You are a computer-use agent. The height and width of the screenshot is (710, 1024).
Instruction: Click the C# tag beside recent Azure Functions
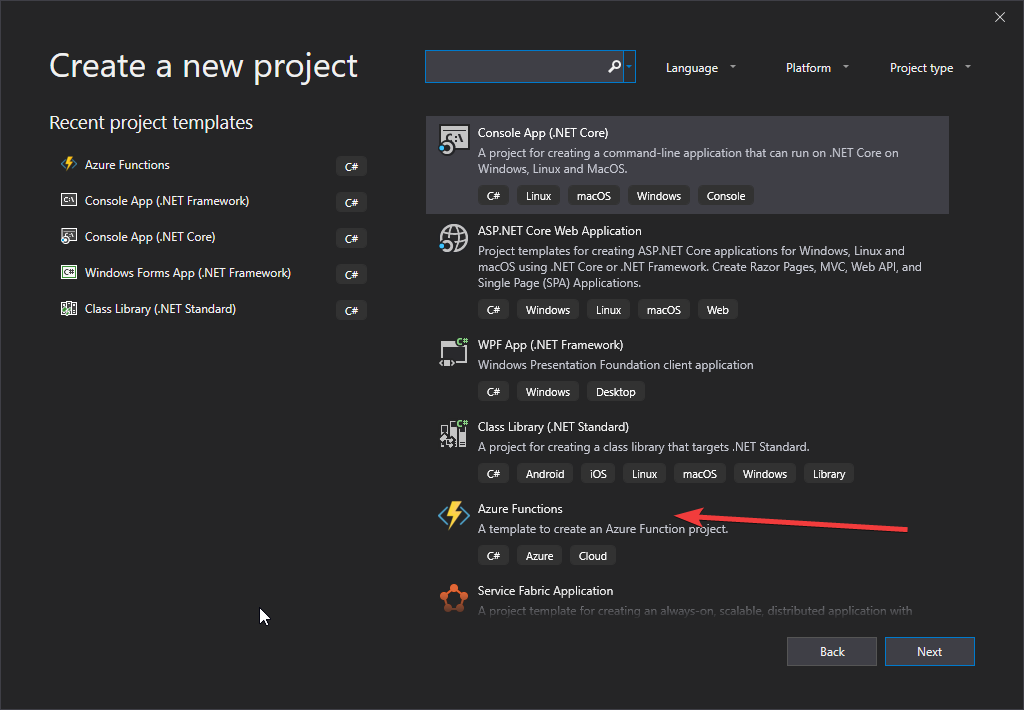pyautogui.click(x=351, y=167)
